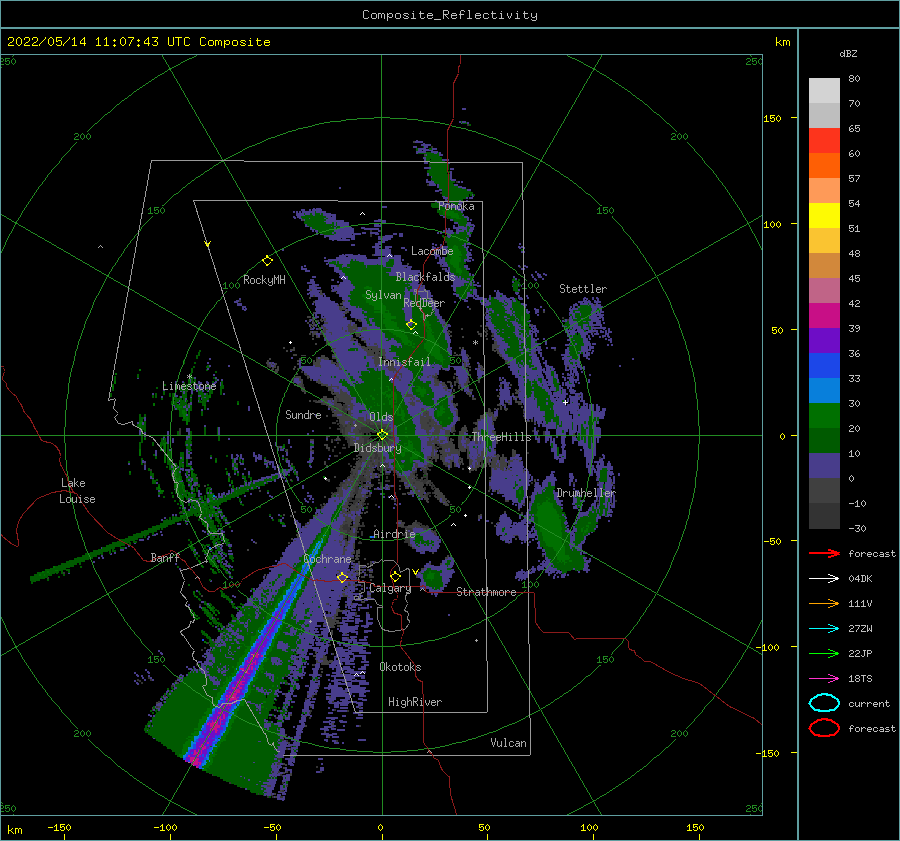Select the purple 36-39 dBZ swatch
Screen dimensions: 900x841
(x=824, y=341)
